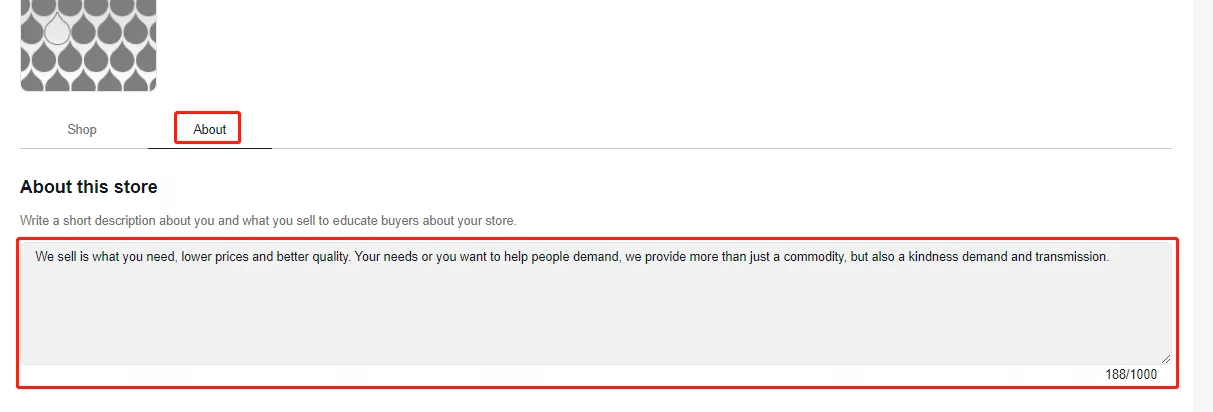Click the store logo image
The height and width of the screenshot is (412, 1213).
click(88, 45)
